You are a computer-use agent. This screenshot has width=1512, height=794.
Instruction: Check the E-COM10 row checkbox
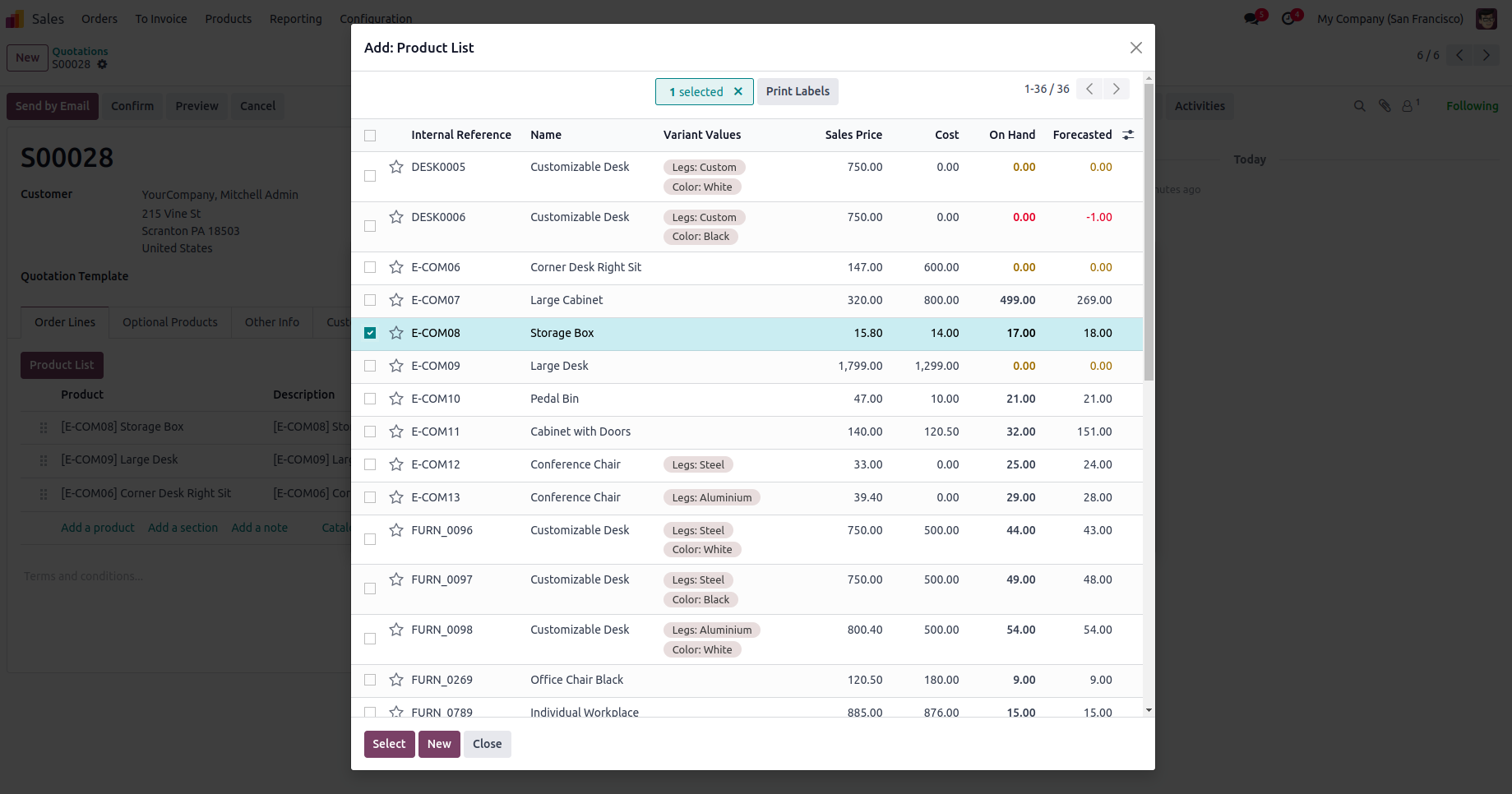(x=370, y=399)
